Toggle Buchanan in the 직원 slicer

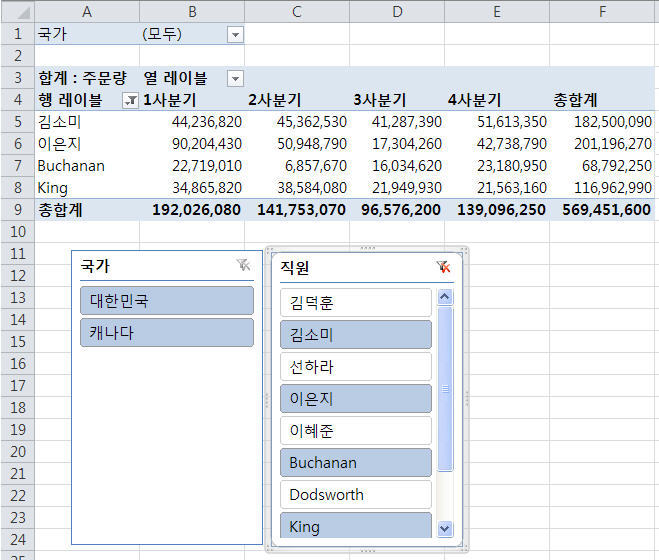356,462
